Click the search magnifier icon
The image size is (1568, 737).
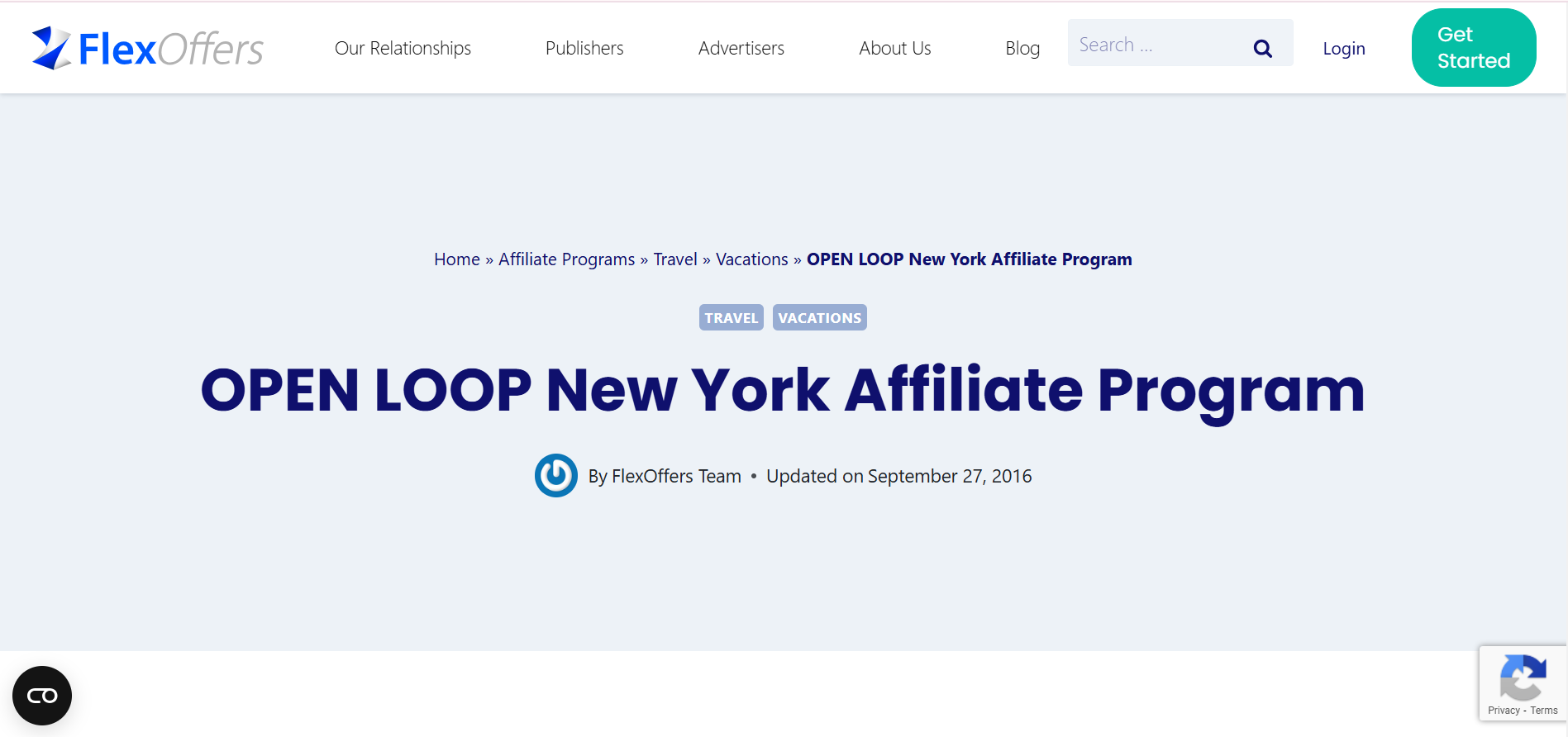coord(1262,48)
